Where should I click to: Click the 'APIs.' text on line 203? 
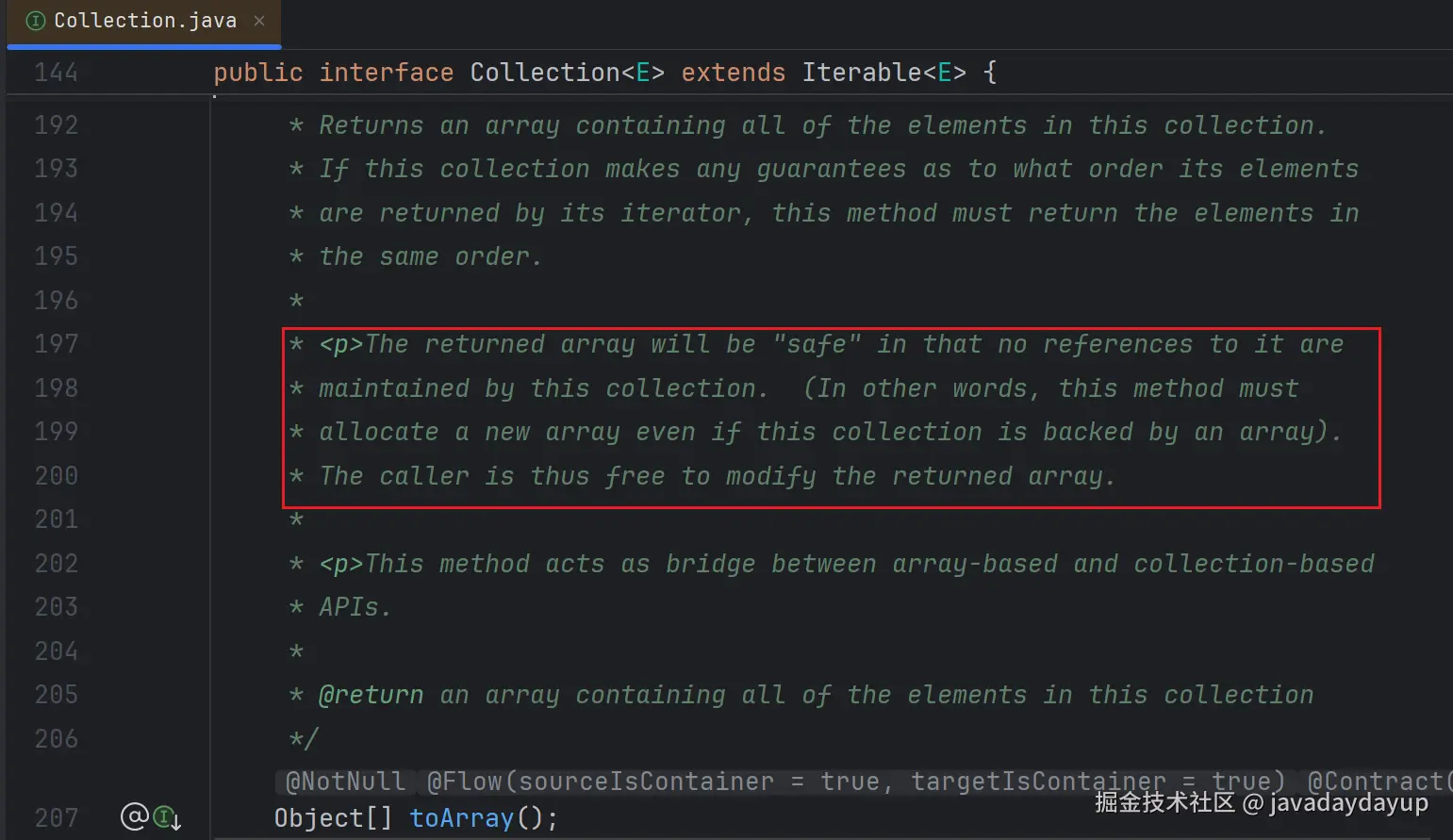[354, 607]
